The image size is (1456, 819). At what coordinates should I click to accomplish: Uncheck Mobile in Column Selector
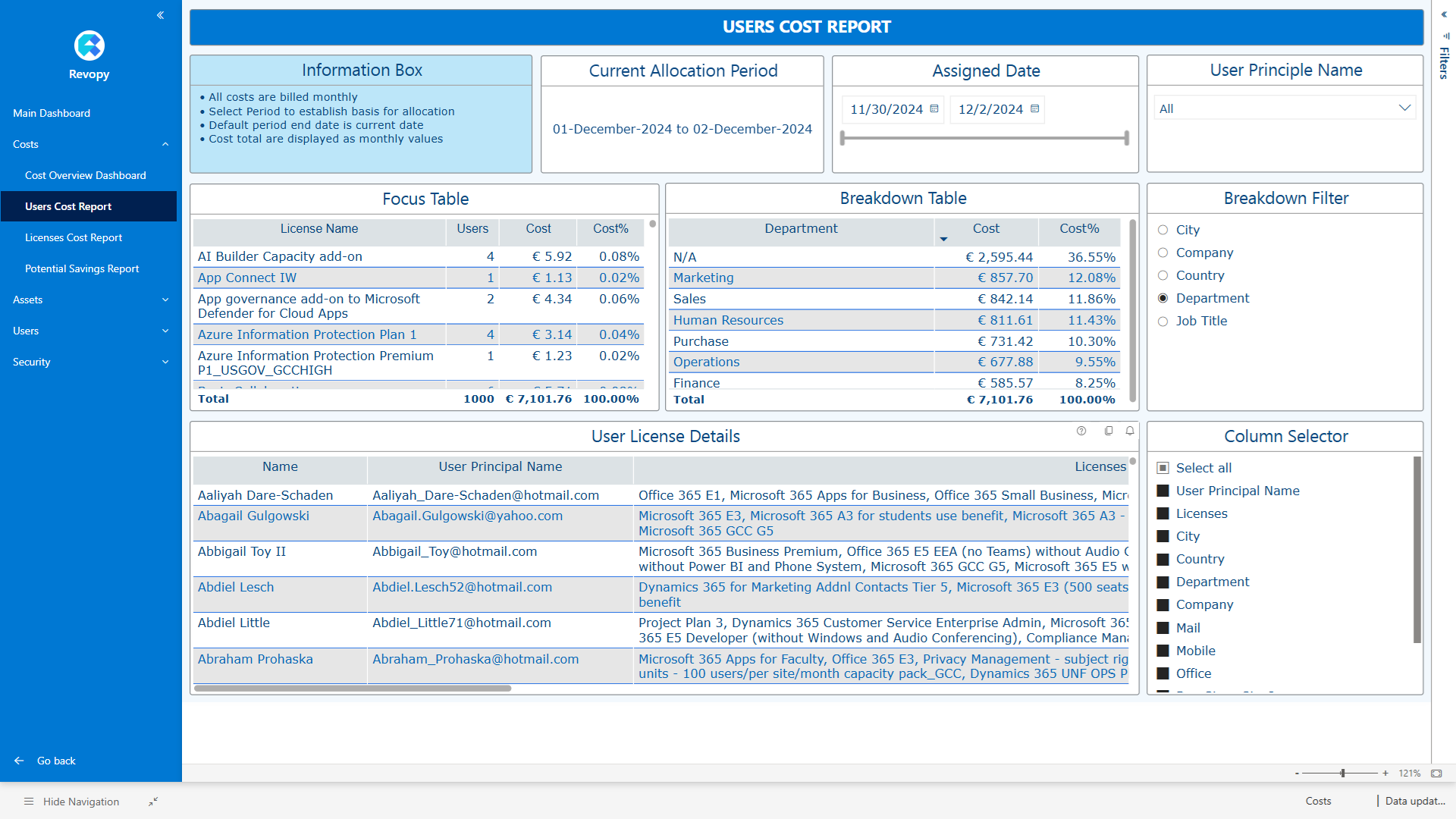1163,651
